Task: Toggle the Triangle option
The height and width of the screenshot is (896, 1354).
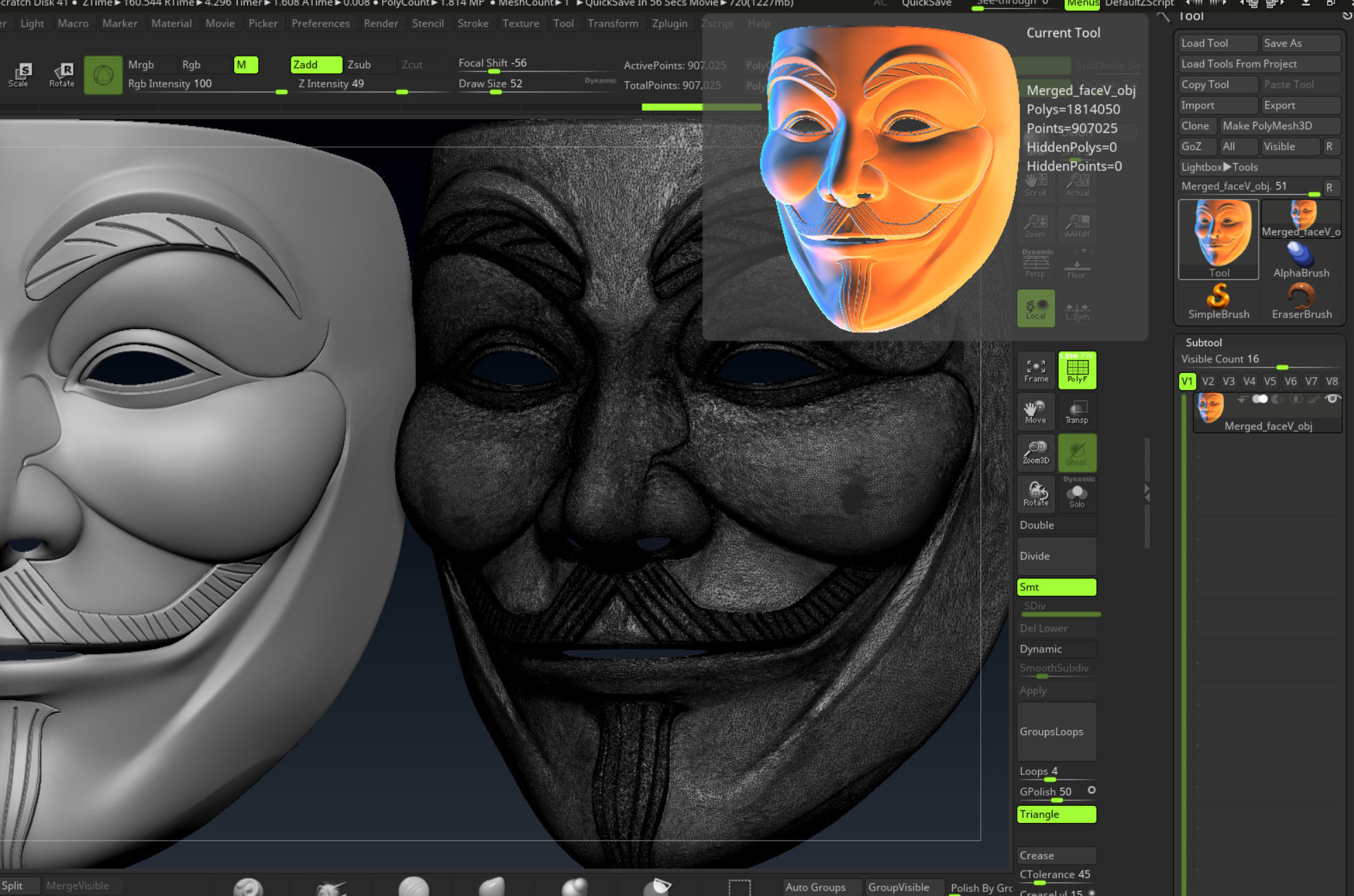Action: (x=1057, y=814)
